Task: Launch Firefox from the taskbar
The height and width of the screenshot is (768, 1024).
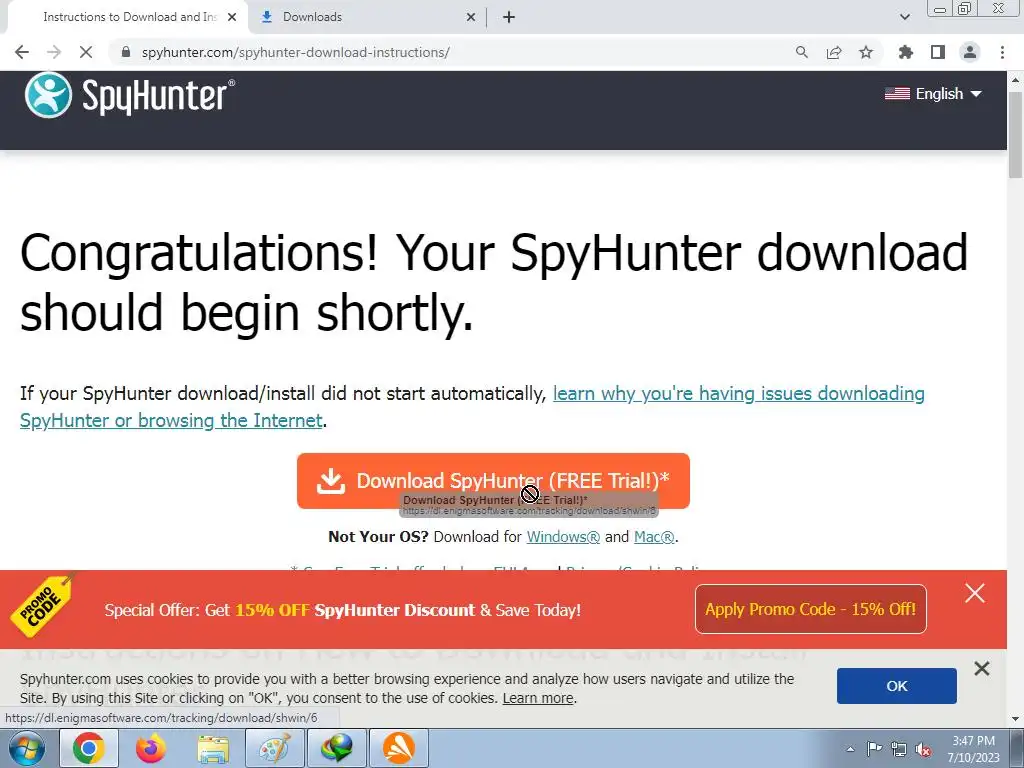Action: [151, 748]
